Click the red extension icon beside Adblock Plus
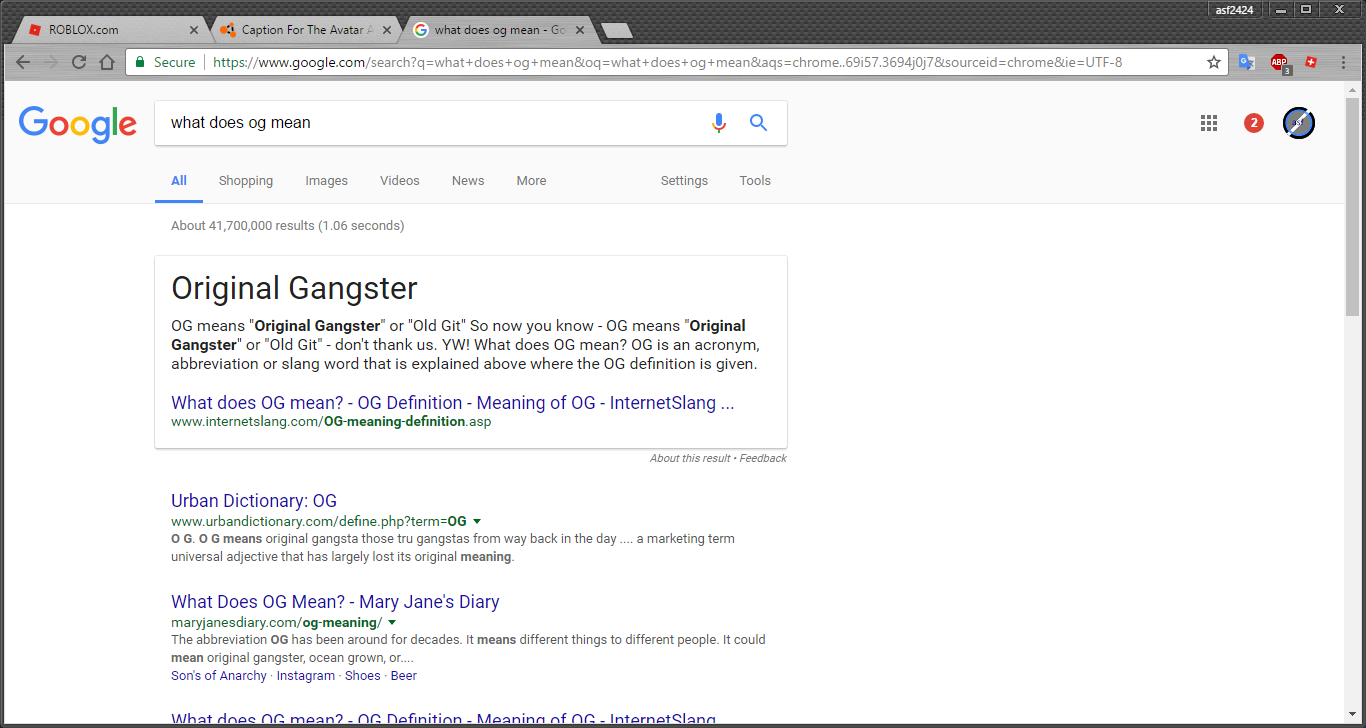This screenshot has height=728, width=1366. [1311, 62]
